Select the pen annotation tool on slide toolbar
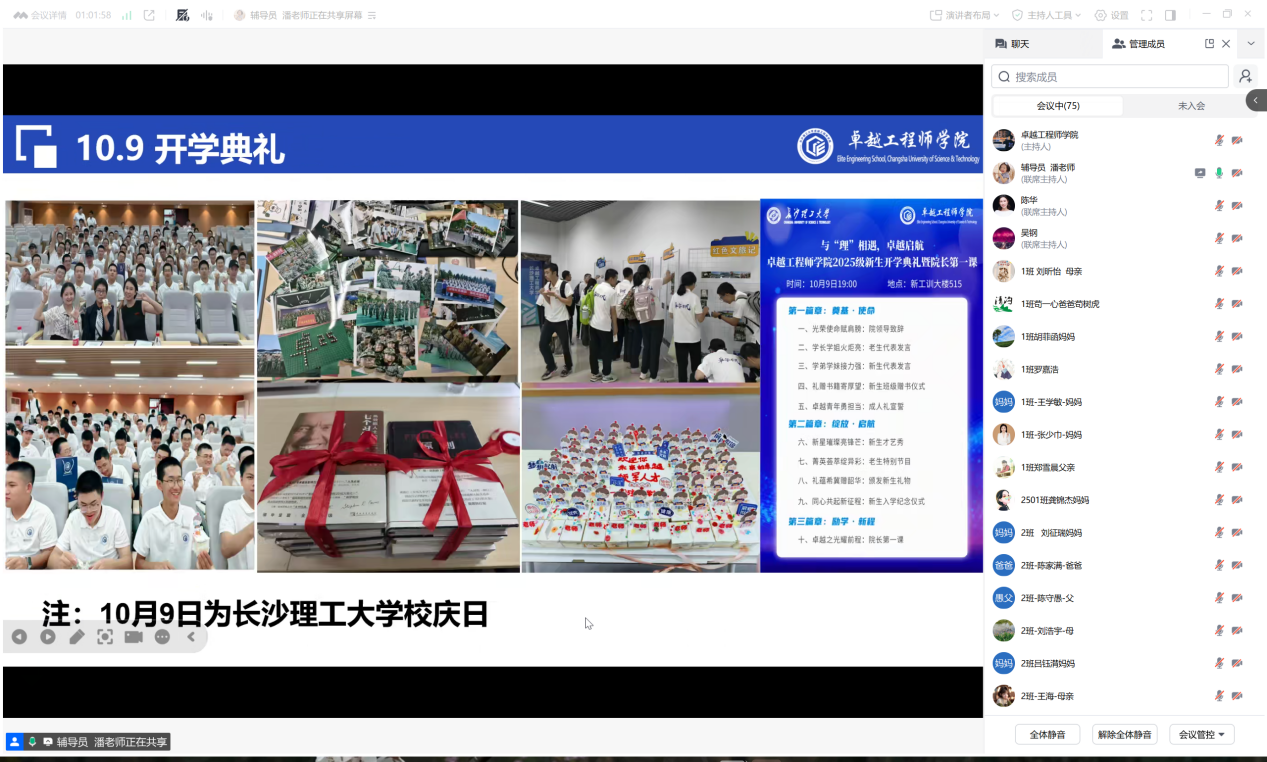Viewport: 1267px width, 762px height. click(77, 637)
